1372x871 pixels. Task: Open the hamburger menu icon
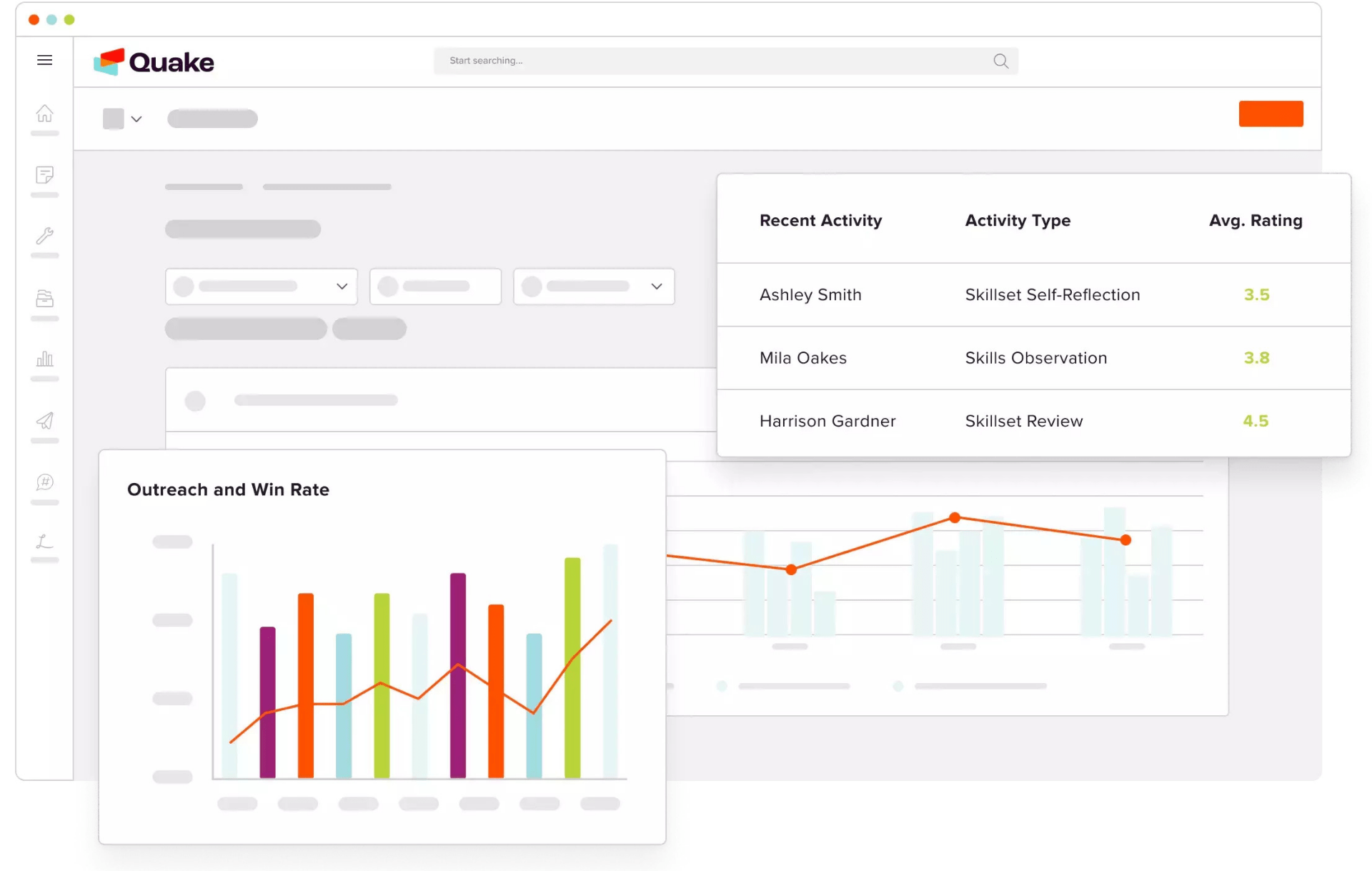click(x=44, y=60)
